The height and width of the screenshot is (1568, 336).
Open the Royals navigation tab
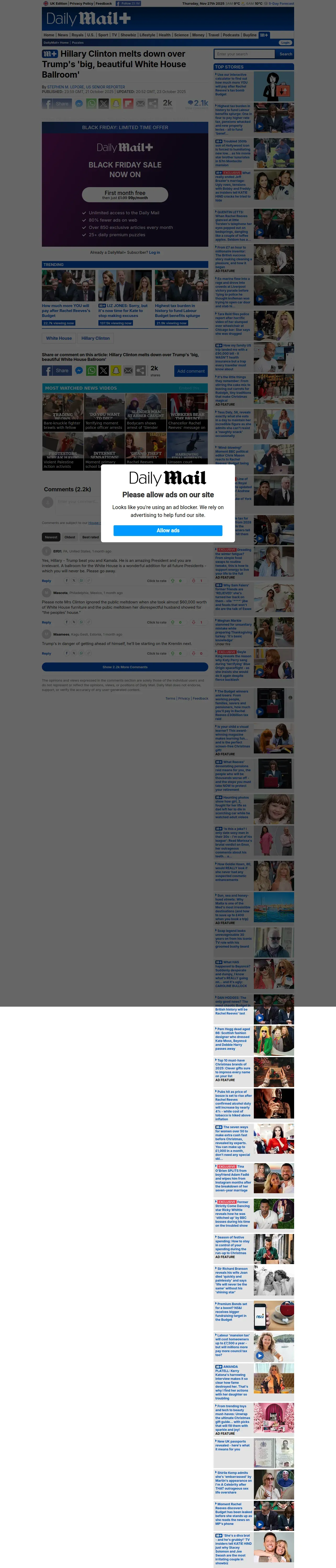[x=77, y=35]
